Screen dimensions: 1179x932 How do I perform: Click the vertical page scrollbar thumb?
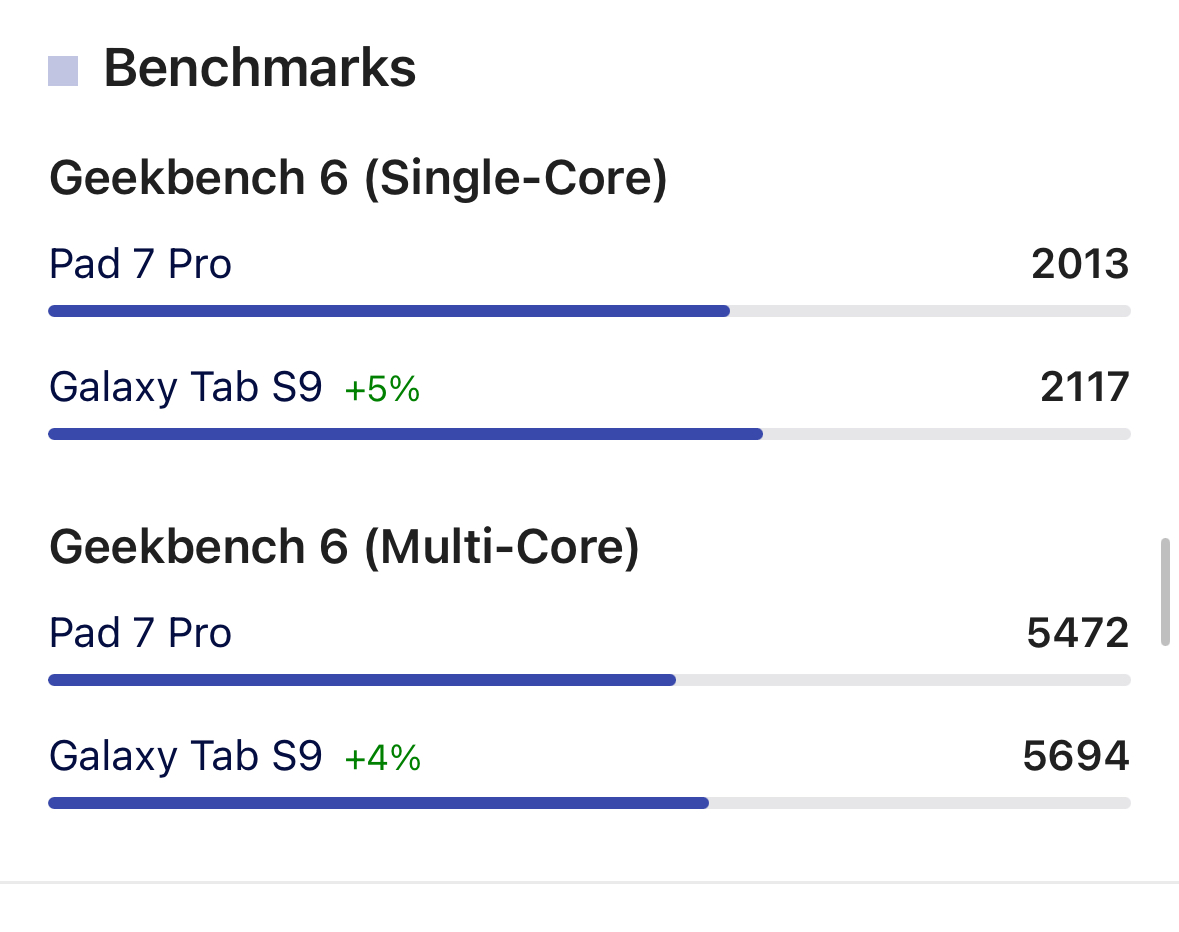[1165, 592]
